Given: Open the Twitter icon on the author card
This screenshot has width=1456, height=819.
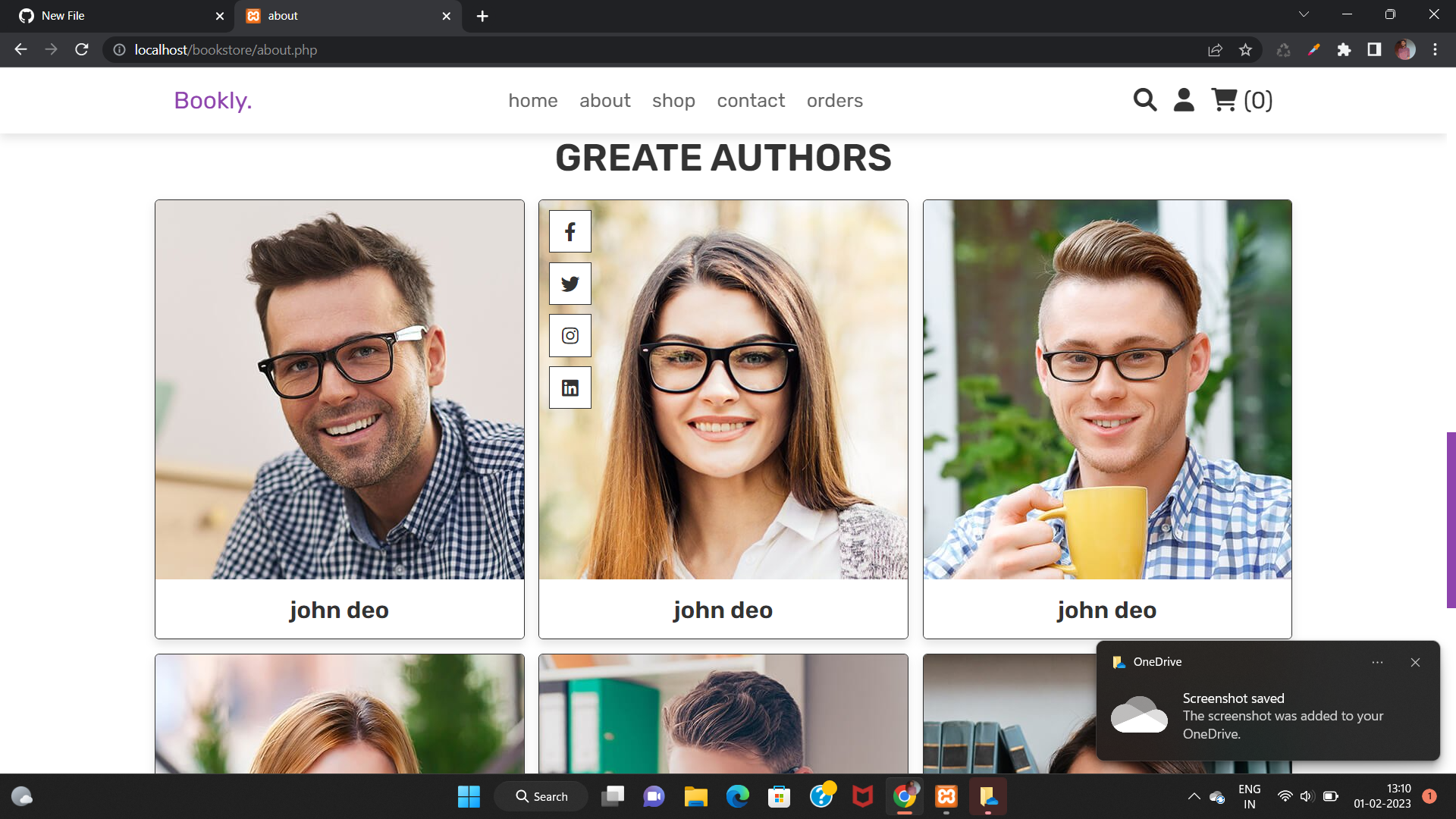Looking at the screenshot, I should coord(570,284).
